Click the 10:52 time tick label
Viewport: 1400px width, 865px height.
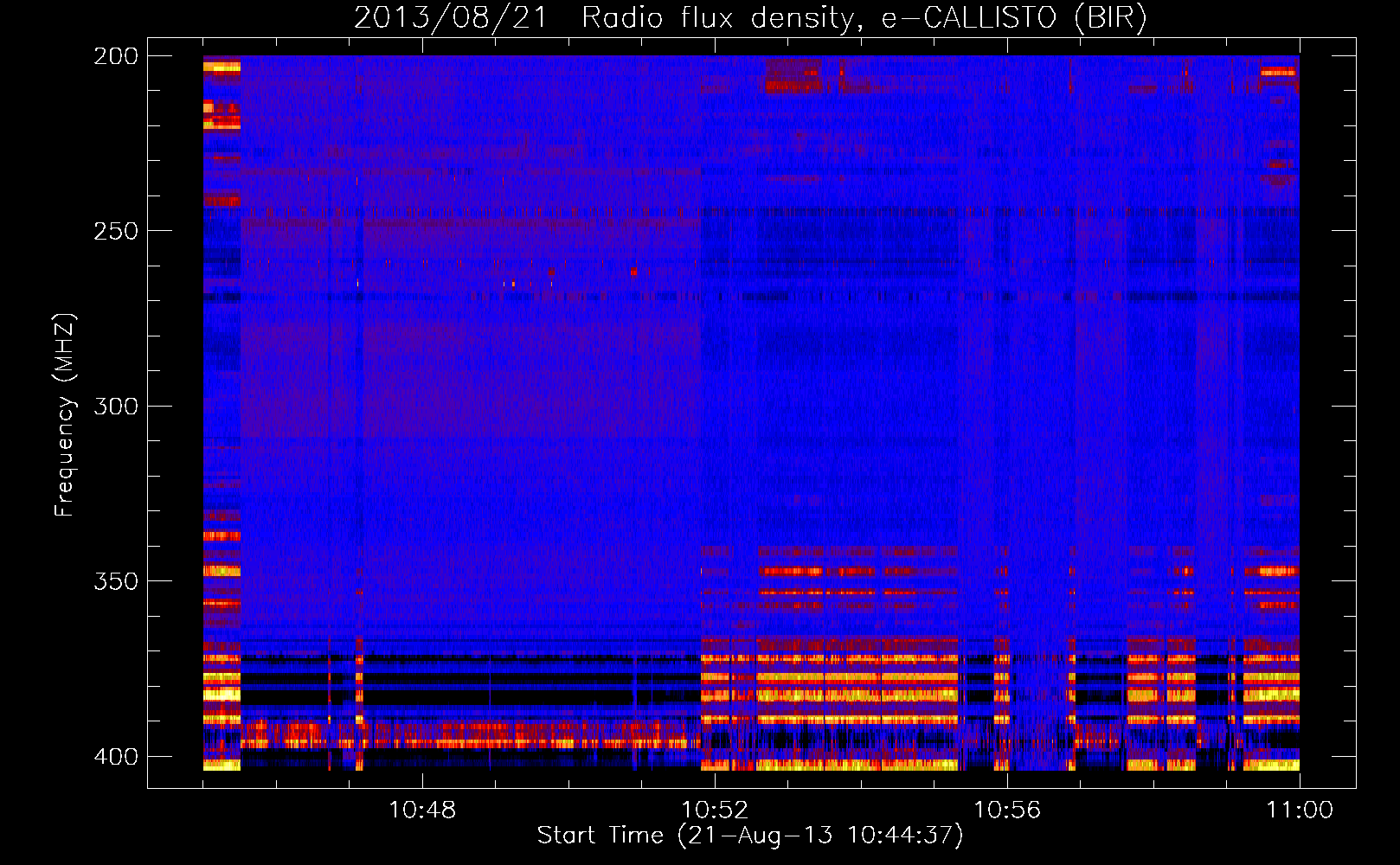tap(715, 810)
